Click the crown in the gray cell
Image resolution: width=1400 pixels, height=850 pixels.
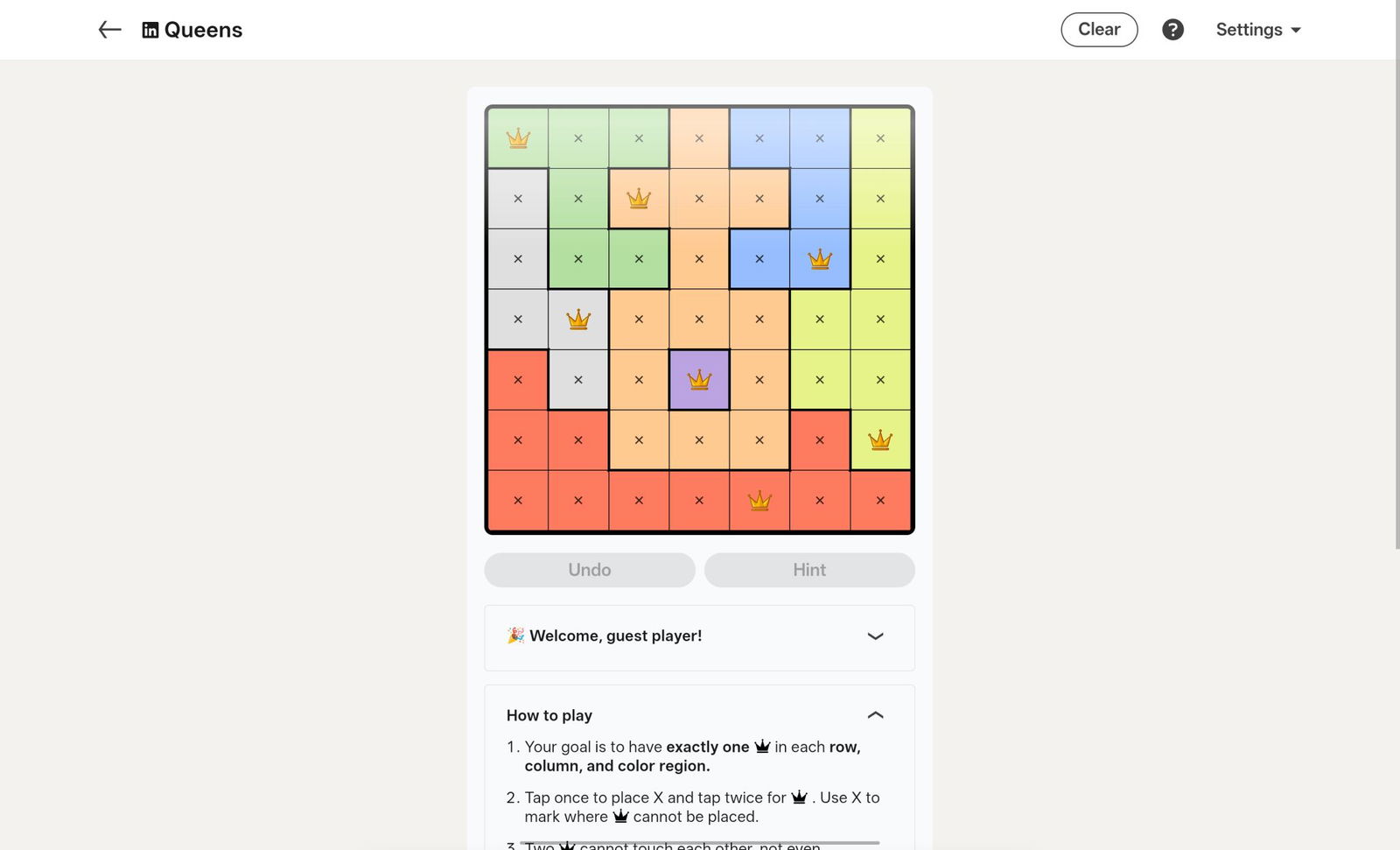coord(578,320)
